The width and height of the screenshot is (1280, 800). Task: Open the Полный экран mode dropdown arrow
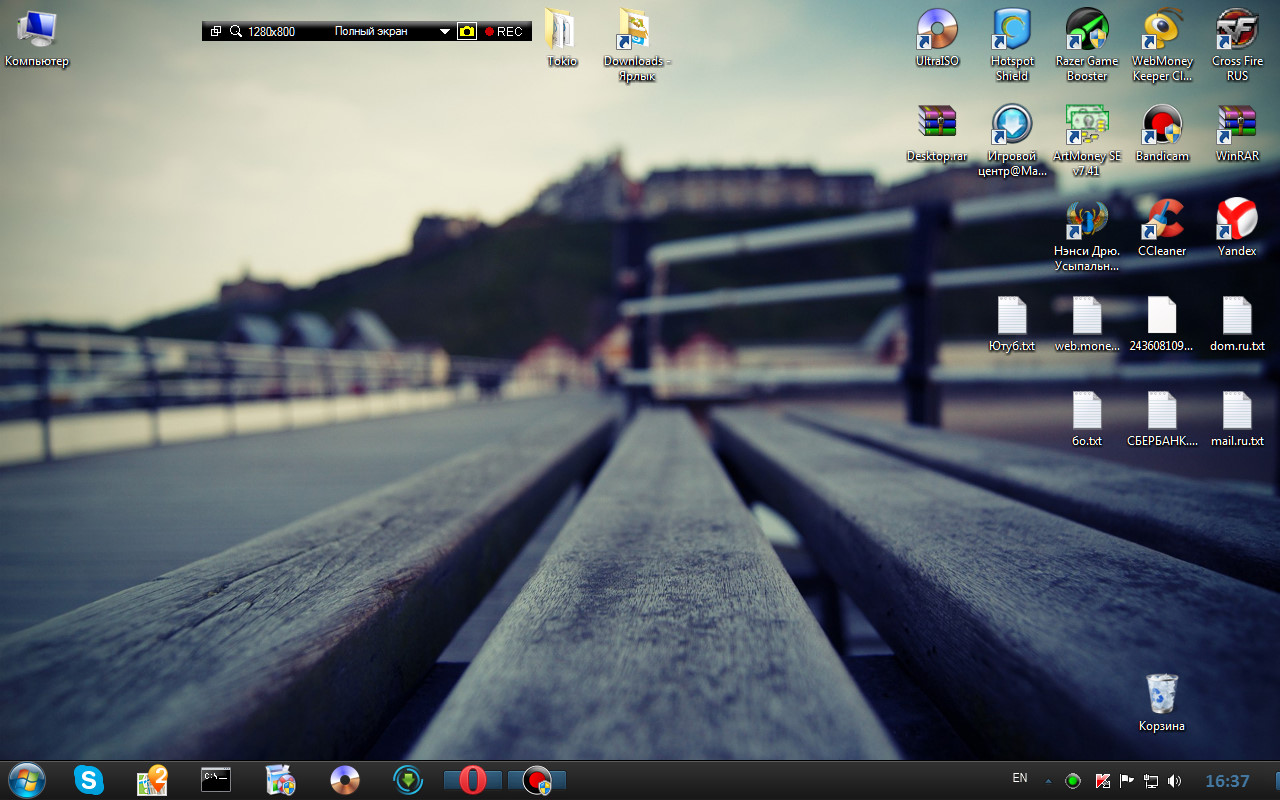coord(445,32)
